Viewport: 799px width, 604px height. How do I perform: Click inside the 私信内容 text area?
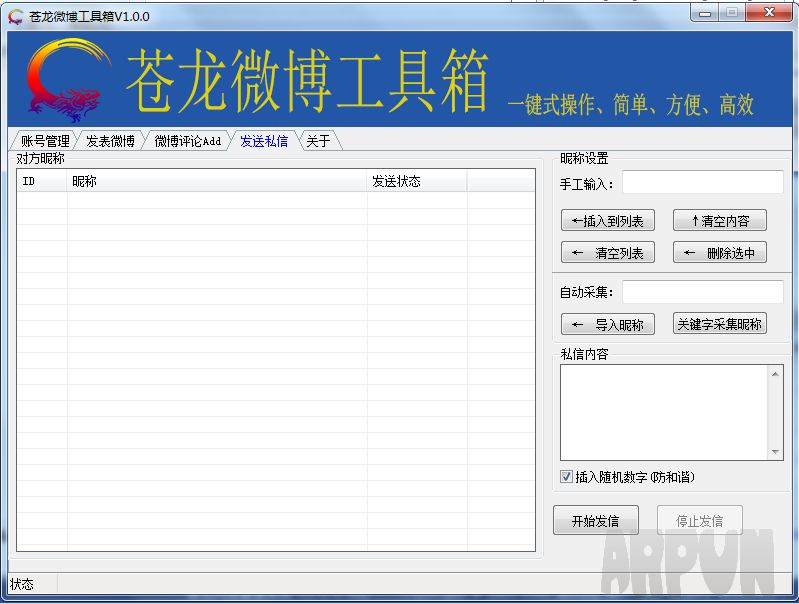click(663, 412)
